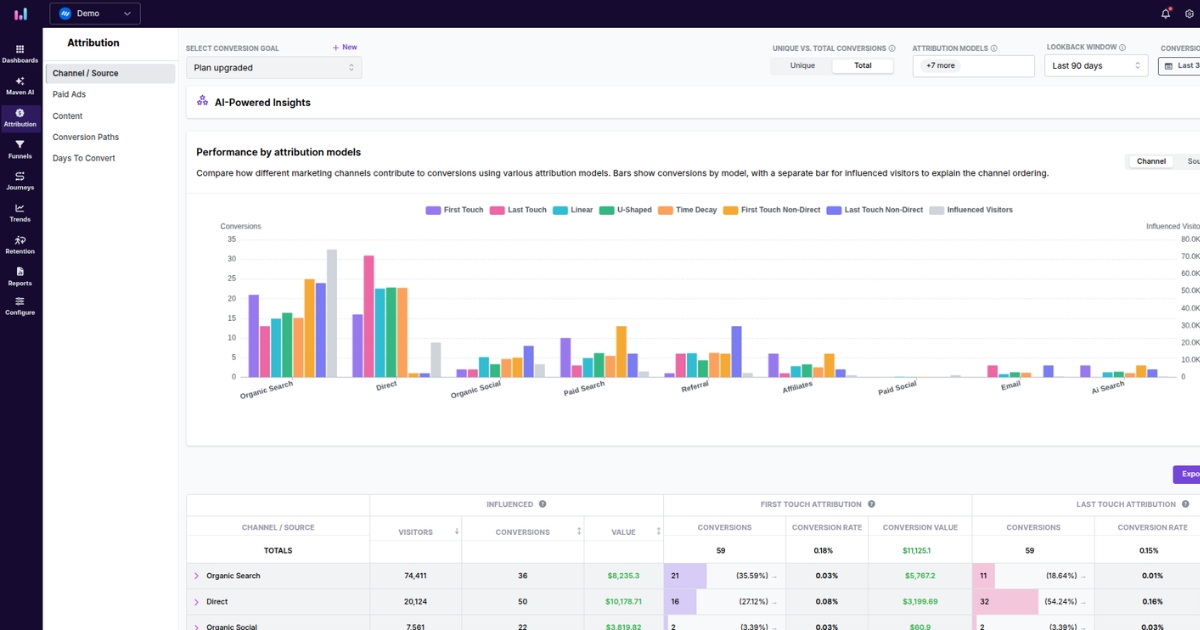
Task: Open Maven AI from the sidebar
Action: 20,85
